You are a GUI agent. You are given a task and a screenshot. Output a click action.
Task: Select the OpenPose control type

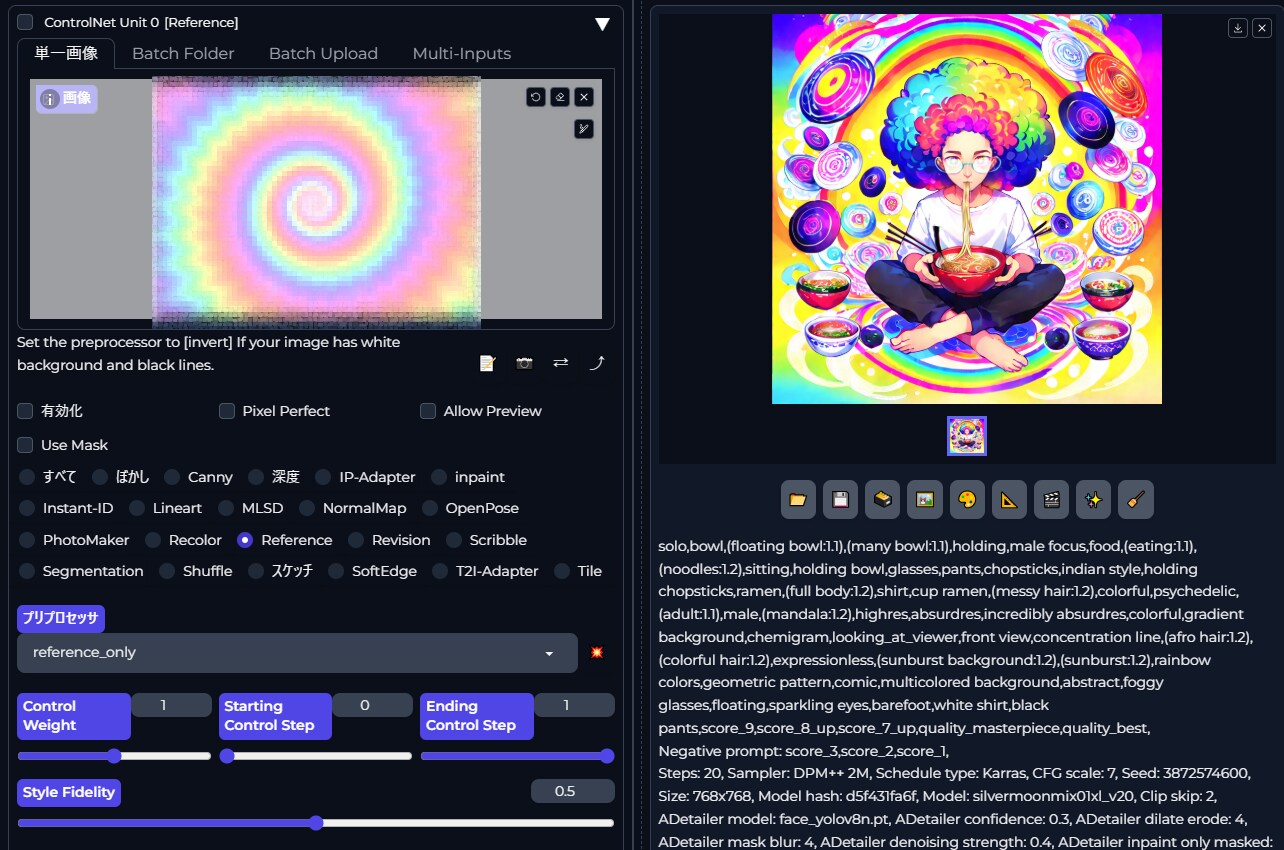click(430, 508)
